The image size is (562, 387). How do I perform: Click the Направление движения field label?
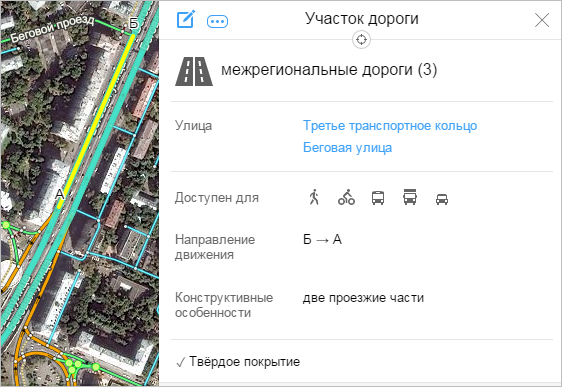click(x=215, y=247)
